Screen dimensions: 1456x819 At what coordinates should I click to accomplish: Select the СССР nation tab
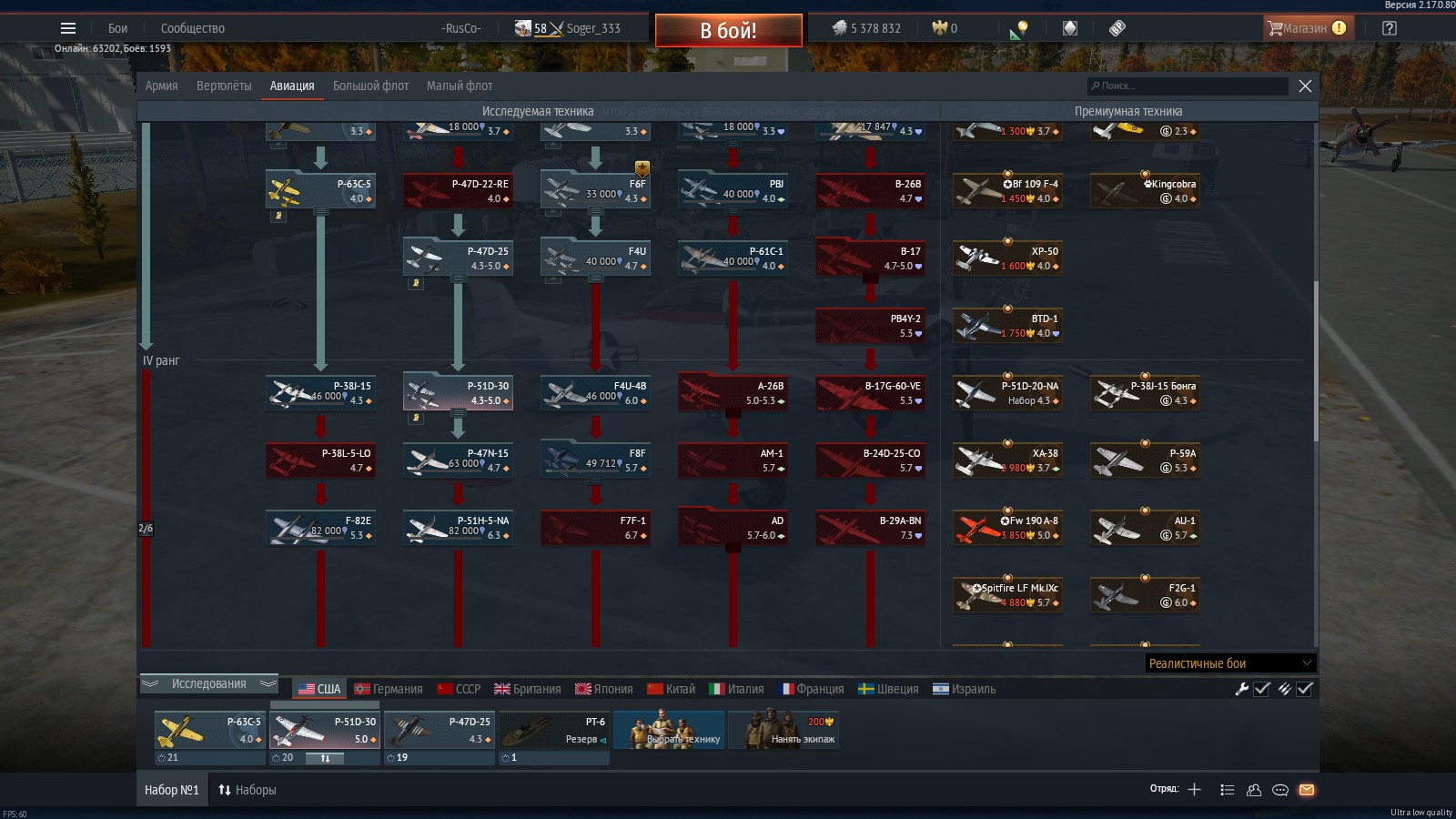(459, 689)
